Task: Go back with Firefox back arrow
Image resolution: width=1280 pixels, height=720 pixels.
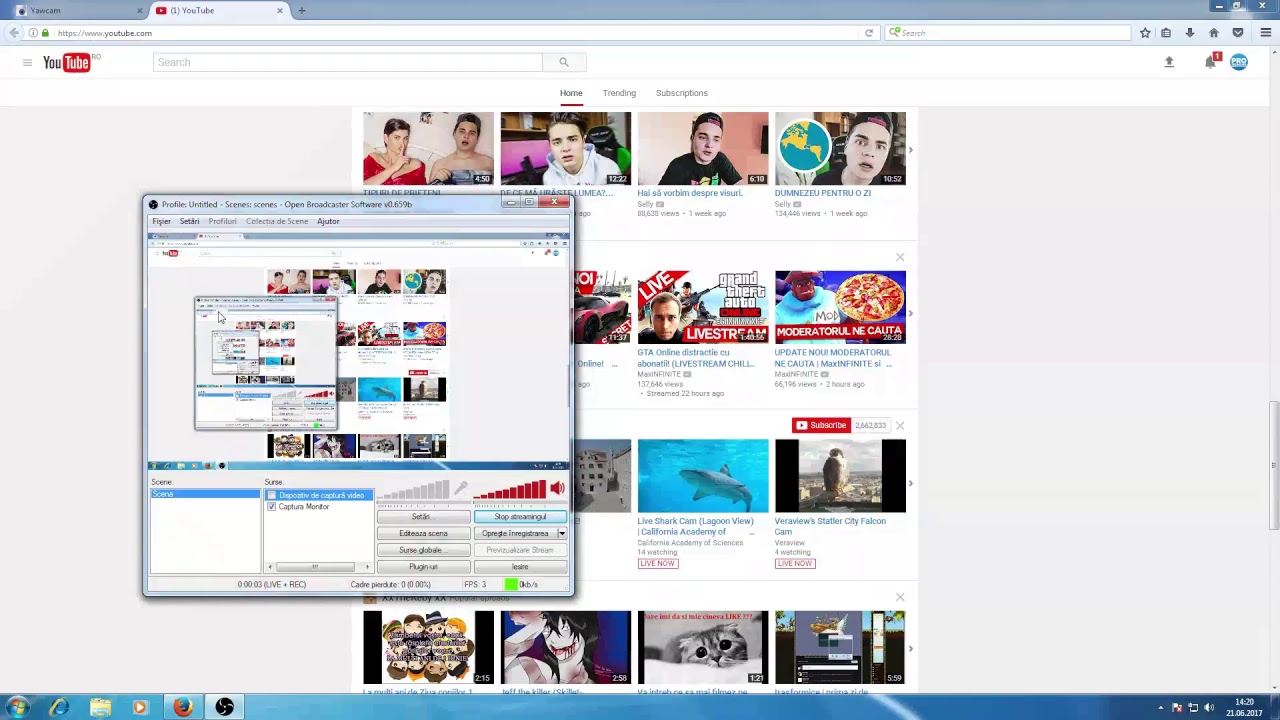Action: point(13,33)
